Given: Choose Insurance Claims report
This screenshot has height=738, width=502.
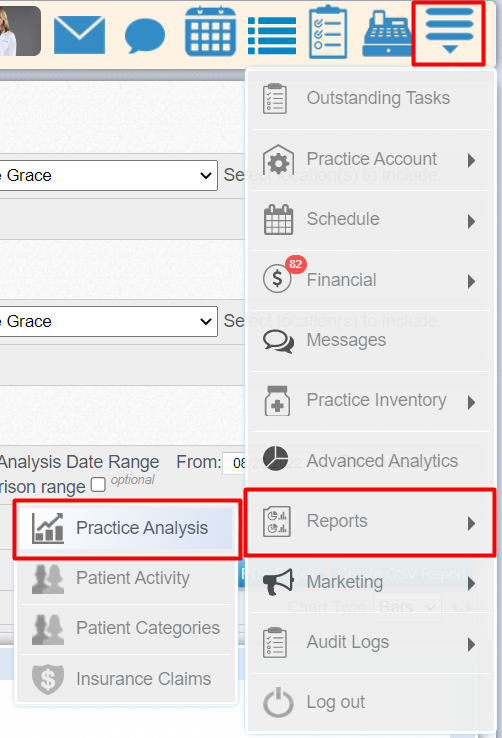Looking at the screenshot, I should pyautogui.click(x=127, y=679).
